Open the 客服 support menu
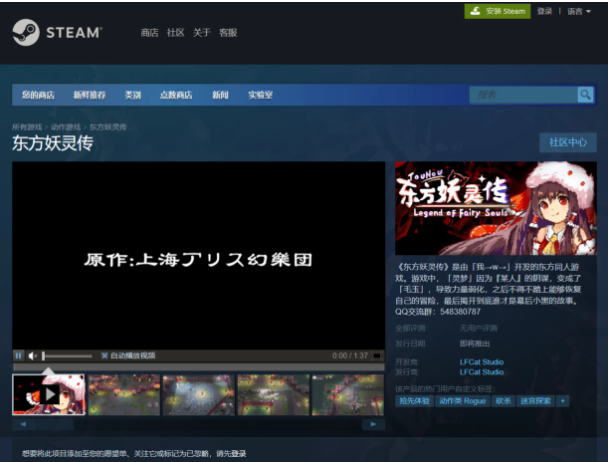 [x=228, y=33]
